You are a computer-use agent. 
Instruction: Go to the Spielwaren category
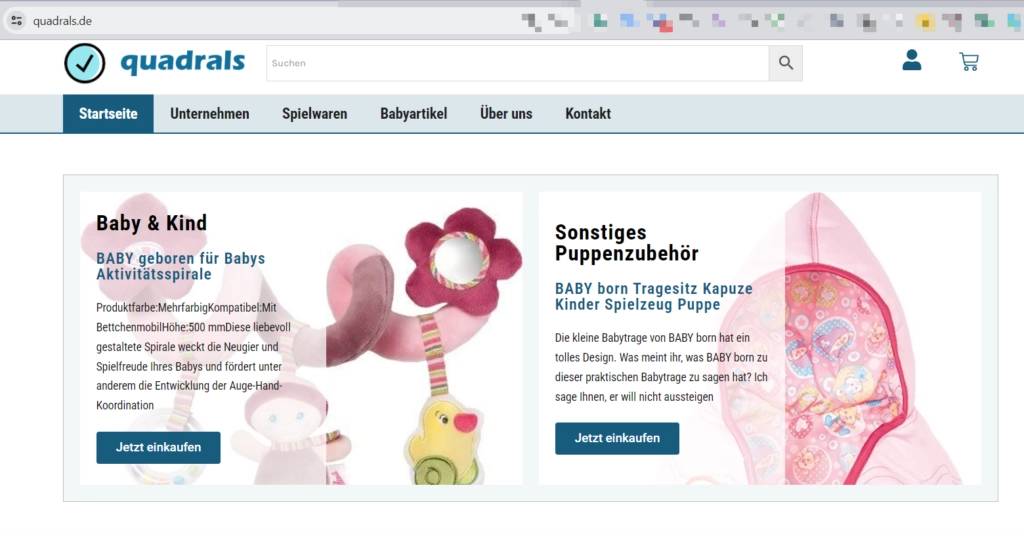[314, 114]
